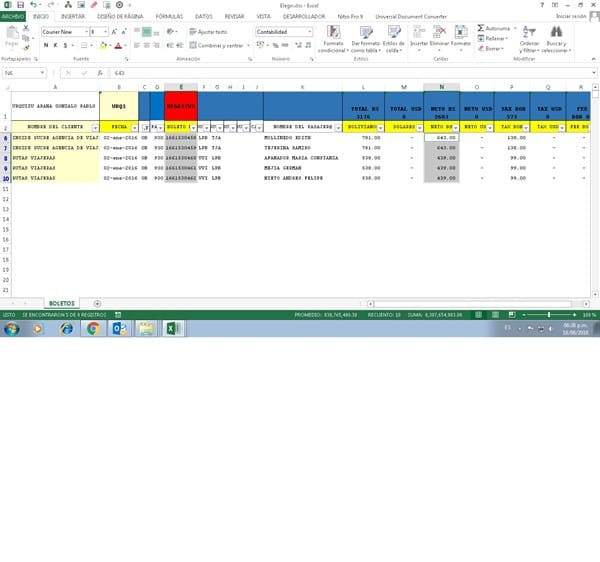Click the Ordenar y filtrar icon
Viewport: 600px width, 562px height.
pos(530,33)
